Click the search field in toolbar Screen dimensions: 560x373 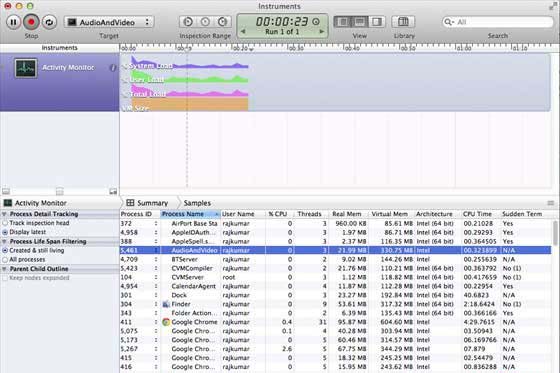498,22
